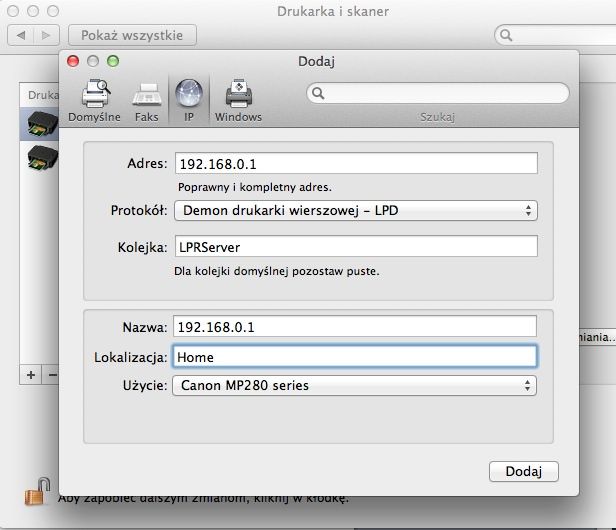Click the minus button to remove a printer
Screen dimensions: 616x530
(51, 375)
